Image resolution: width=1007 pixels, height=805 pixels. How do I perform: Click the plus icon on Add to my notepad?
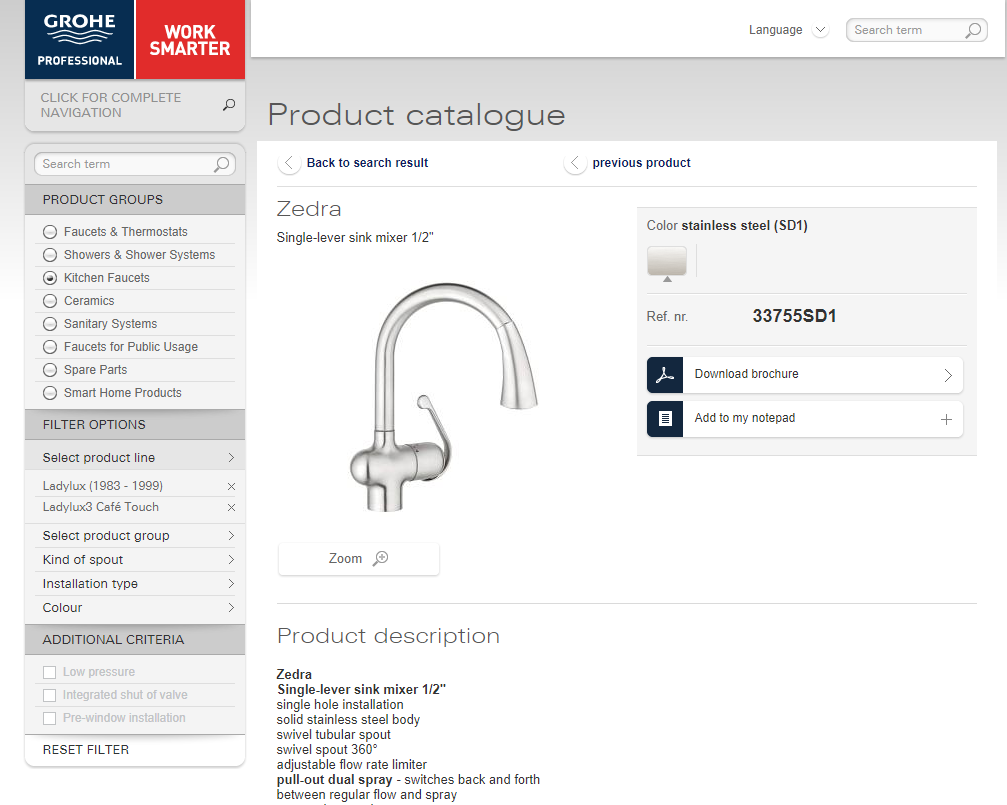point(946,419)
